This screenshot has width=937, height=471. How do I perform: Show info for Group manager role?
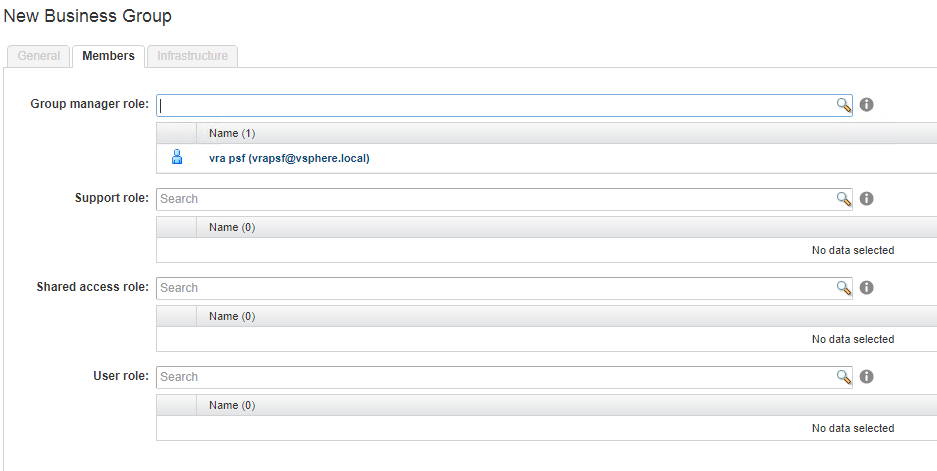[867, 105]
